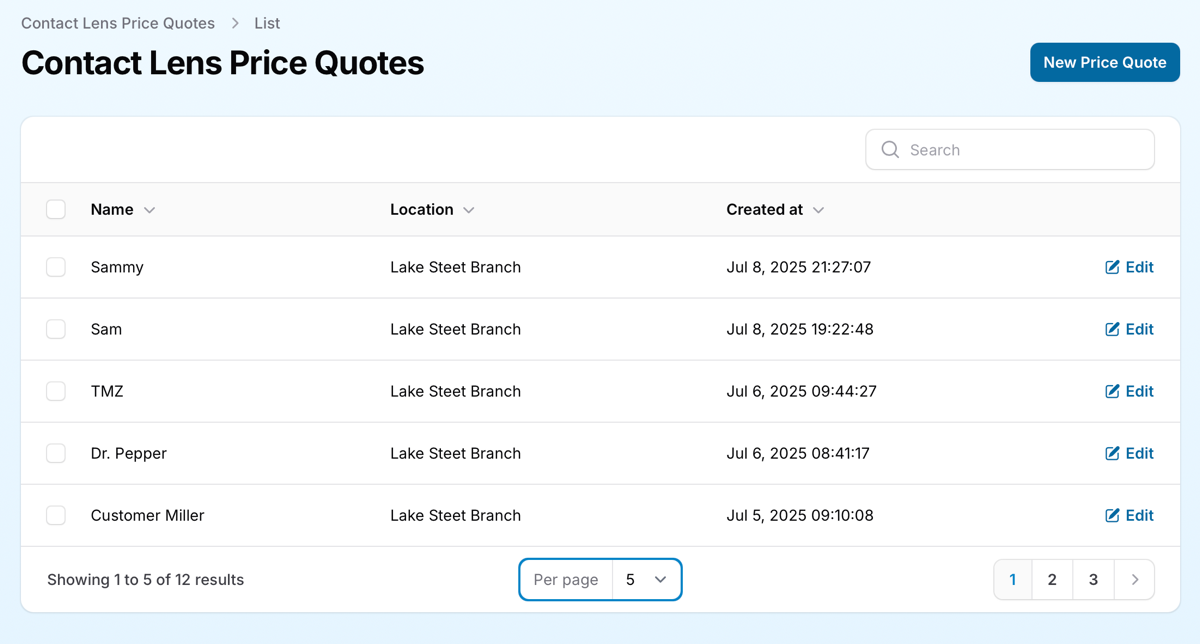Screen dimensions: 1200x644
Task: Go to next page using arrow icon
Action: click(x=1134, y=580)
